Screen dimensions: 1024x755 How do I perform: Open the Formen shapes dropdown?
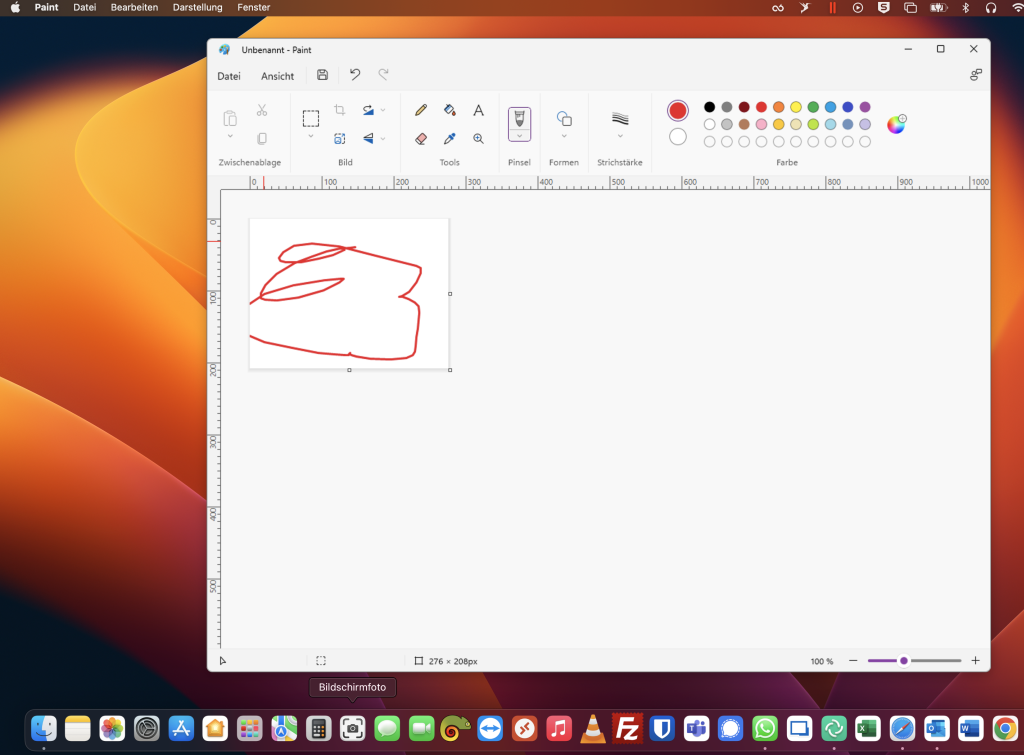[x=564, y=136]
